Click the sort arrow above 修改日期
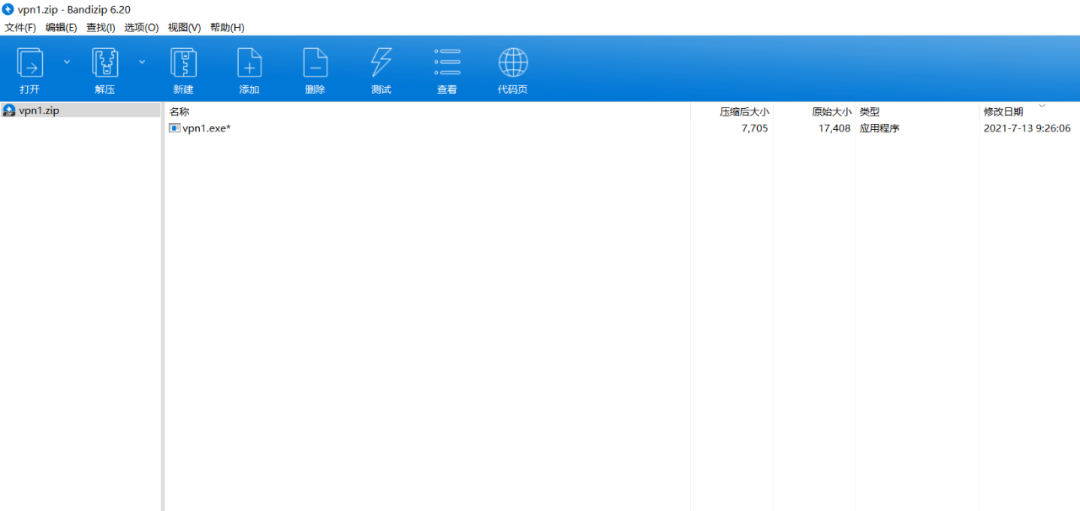 [1041, 105]
